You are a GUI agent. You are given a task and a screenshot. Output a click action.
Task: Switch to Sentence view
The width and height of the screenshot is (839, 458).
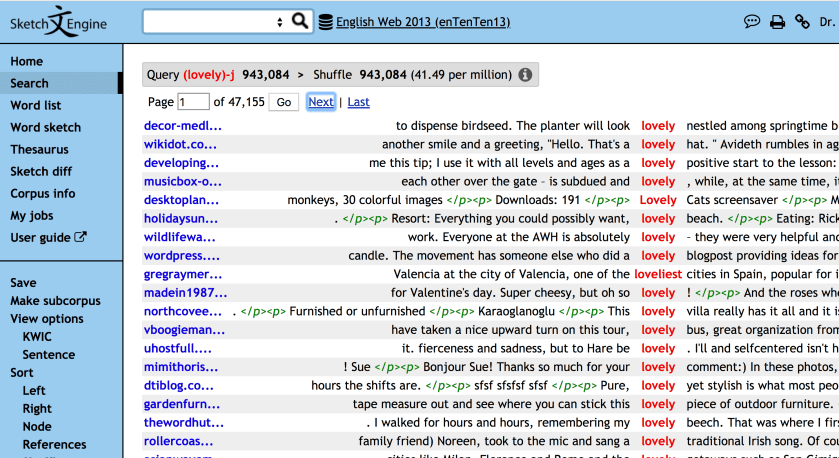(48, 355)
